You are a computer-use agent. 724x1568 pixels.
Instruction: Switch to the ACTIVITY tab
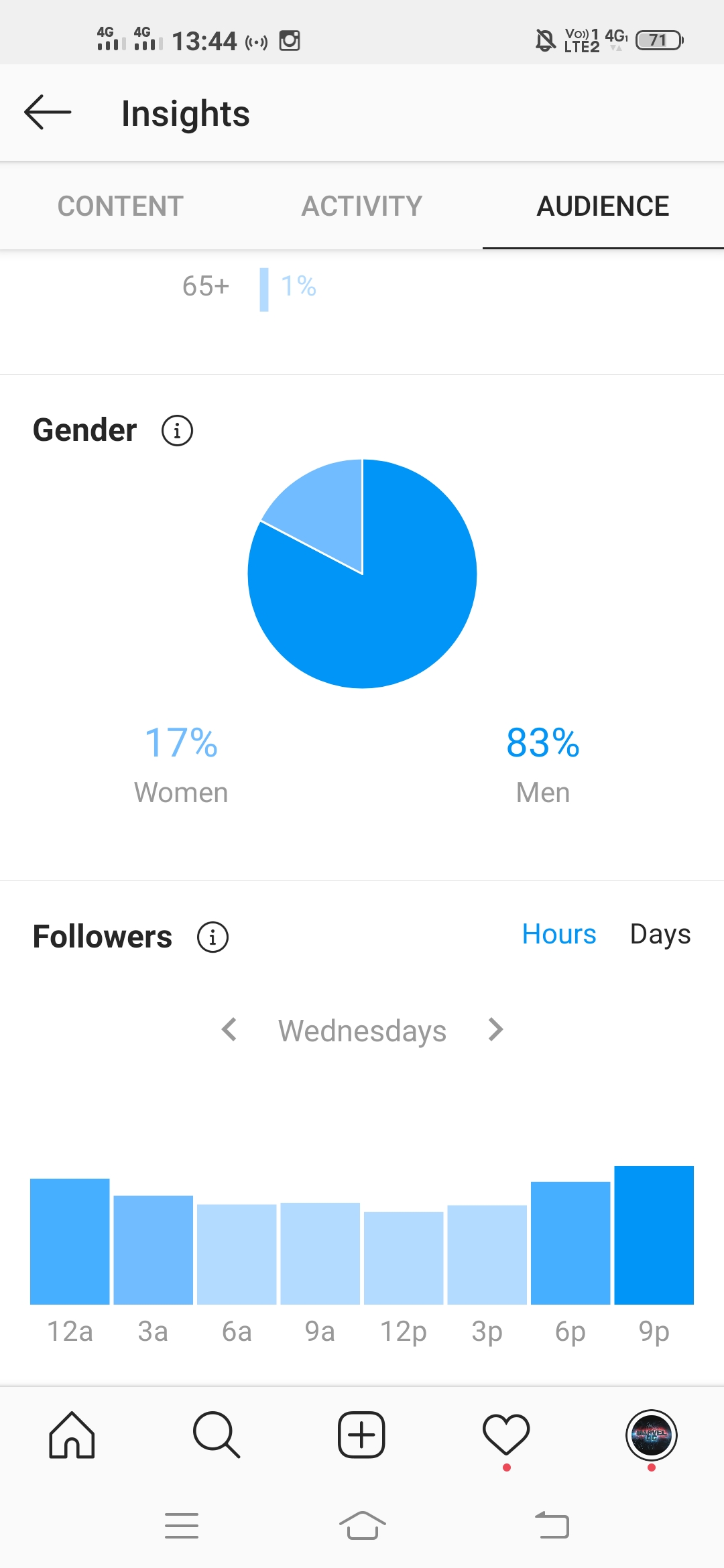362,206
